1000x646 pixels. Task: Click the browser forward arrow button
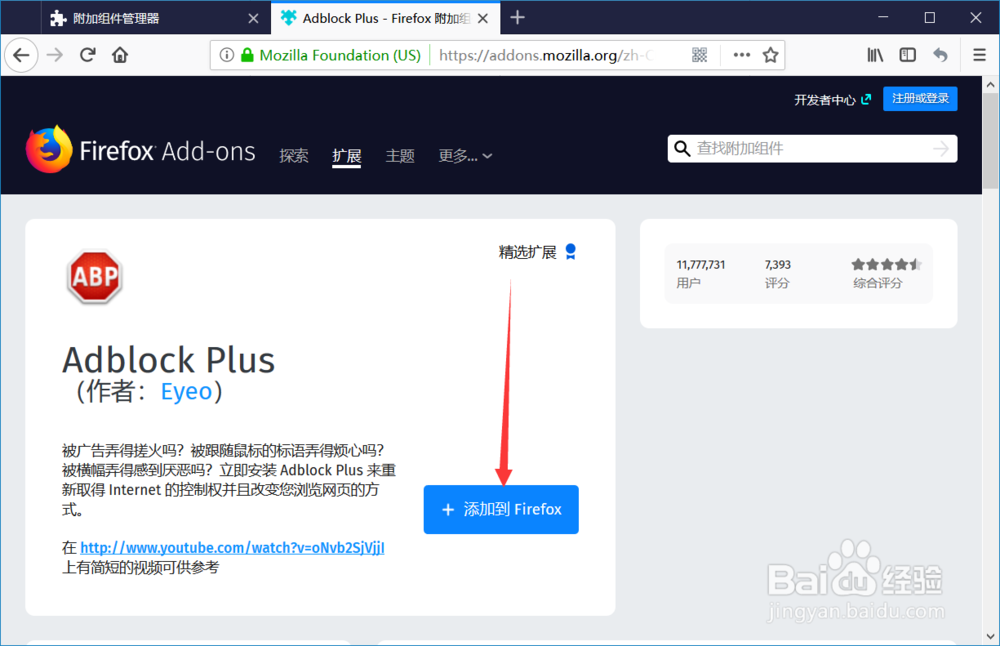[55, 55]
